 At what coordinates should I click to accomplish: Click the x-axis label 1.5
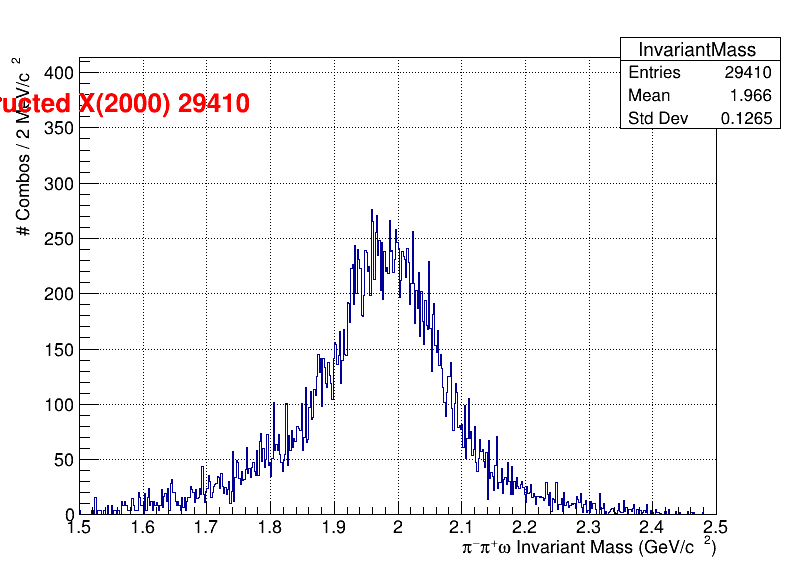[x=79, y=527]
